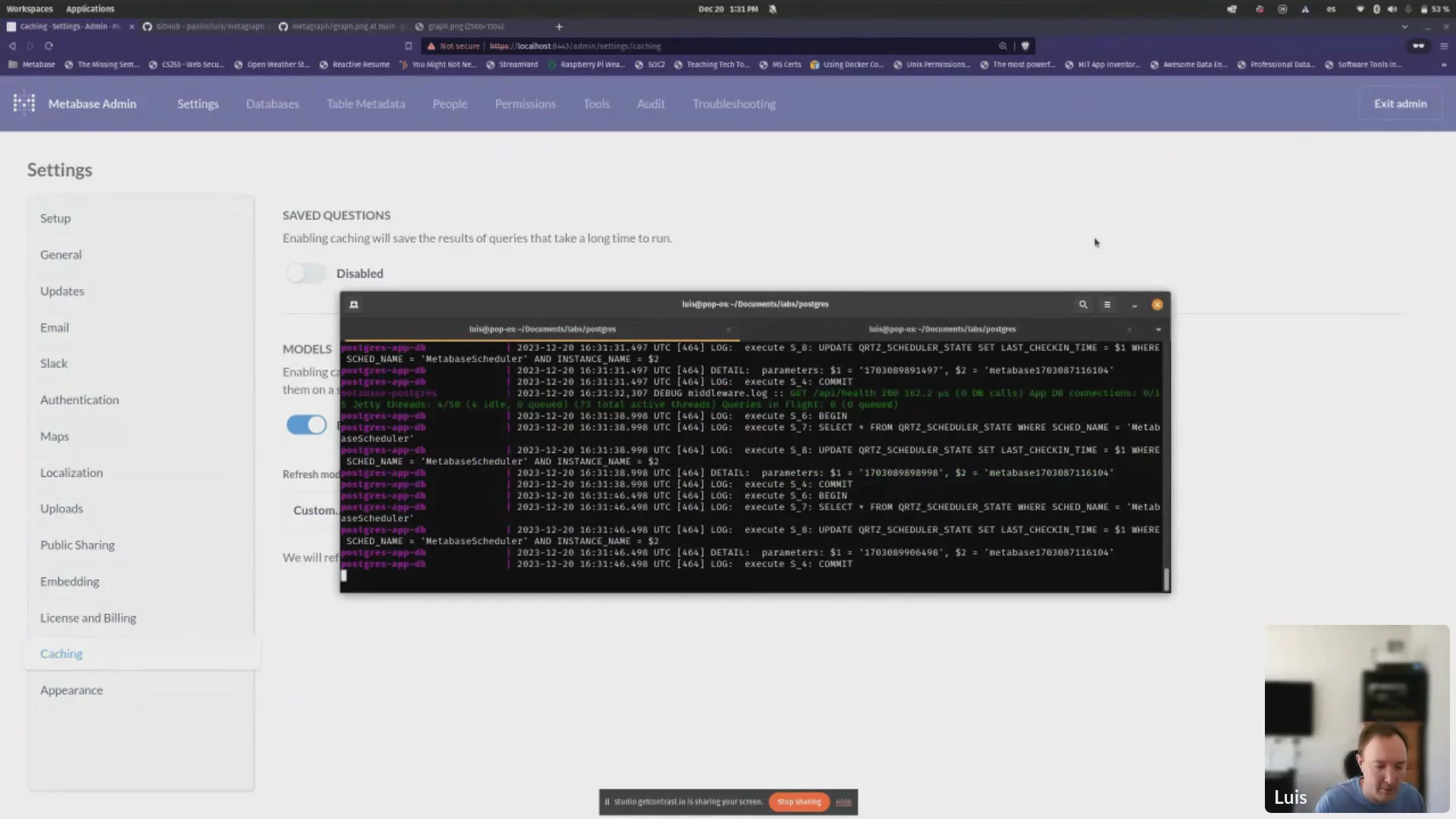Screen dimensions: 1456x819
Task: Open the Reactive Resume bookmark
Action: [x=355, y=64]
